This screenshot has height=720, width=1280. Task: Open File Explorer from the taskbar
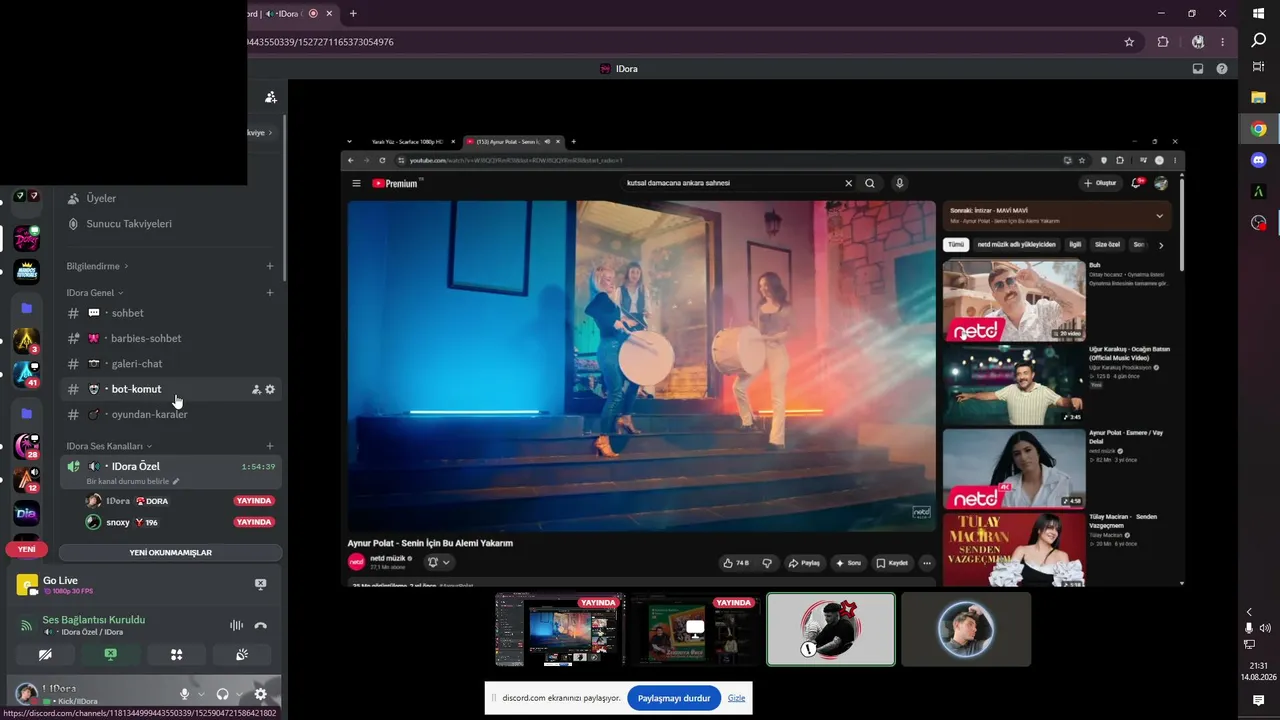(x=1259, y=97)
